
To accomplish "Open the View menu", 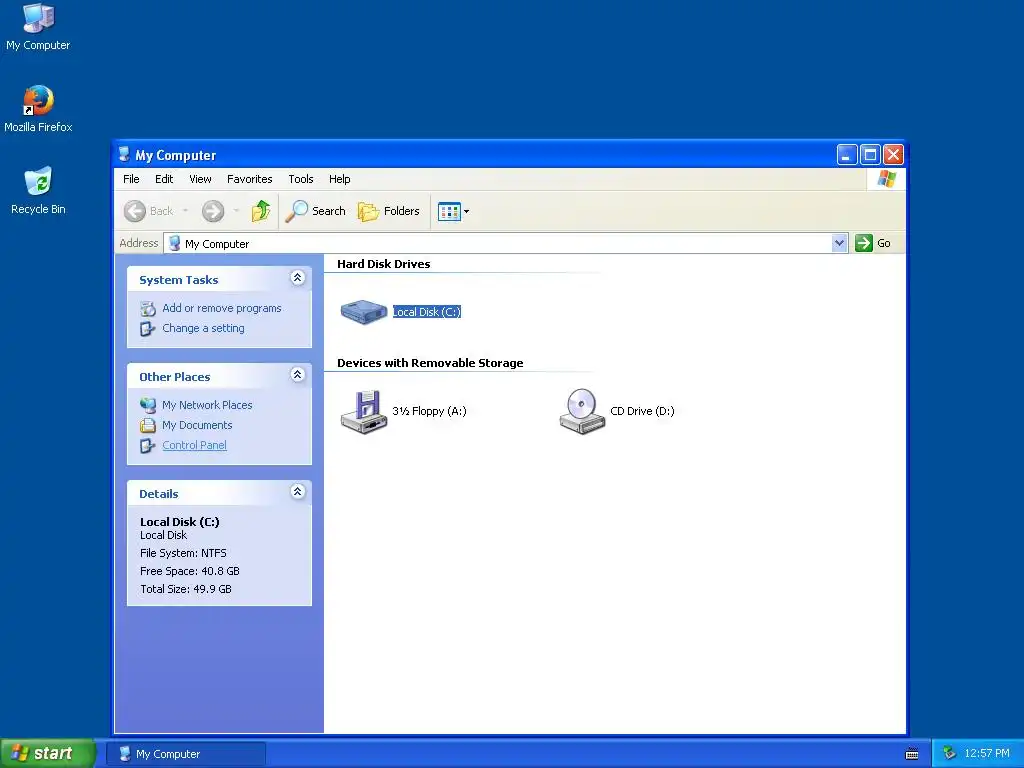I will 200,179.
